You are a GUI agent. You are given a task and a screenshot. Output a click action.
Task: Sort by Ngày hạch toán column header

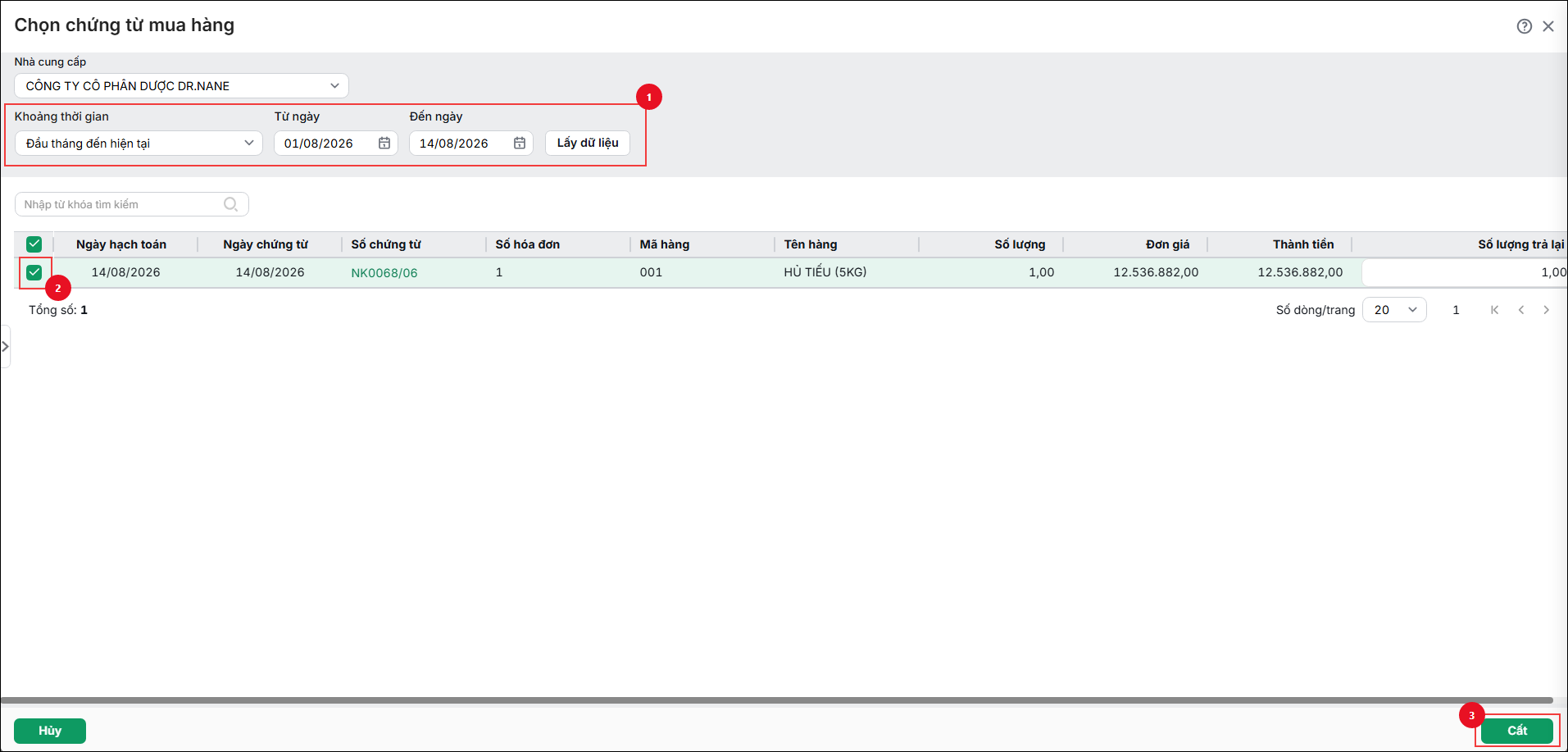(x=121, y=244)
